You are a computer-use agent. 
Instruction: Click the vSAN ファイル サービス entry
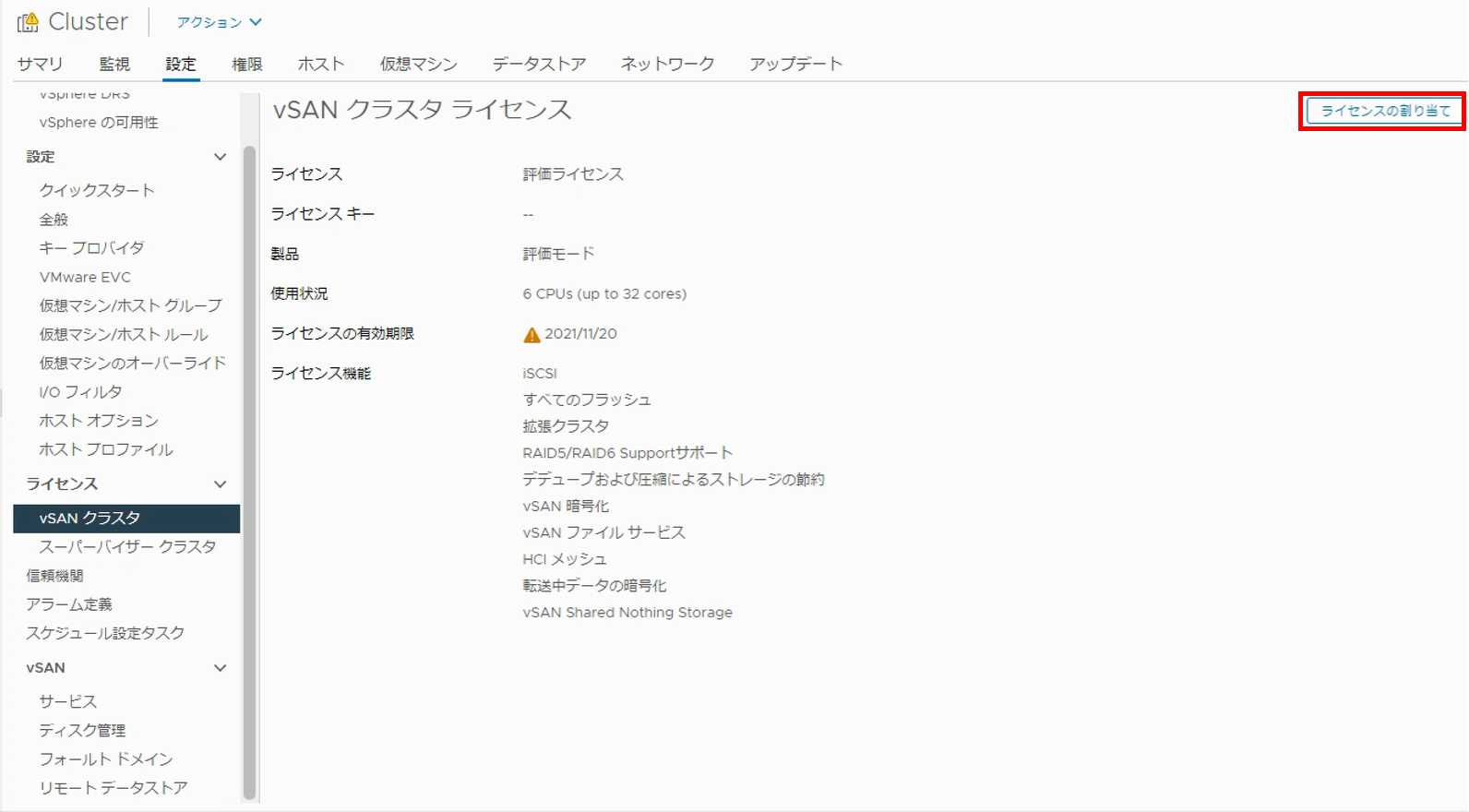click(603, 533)
